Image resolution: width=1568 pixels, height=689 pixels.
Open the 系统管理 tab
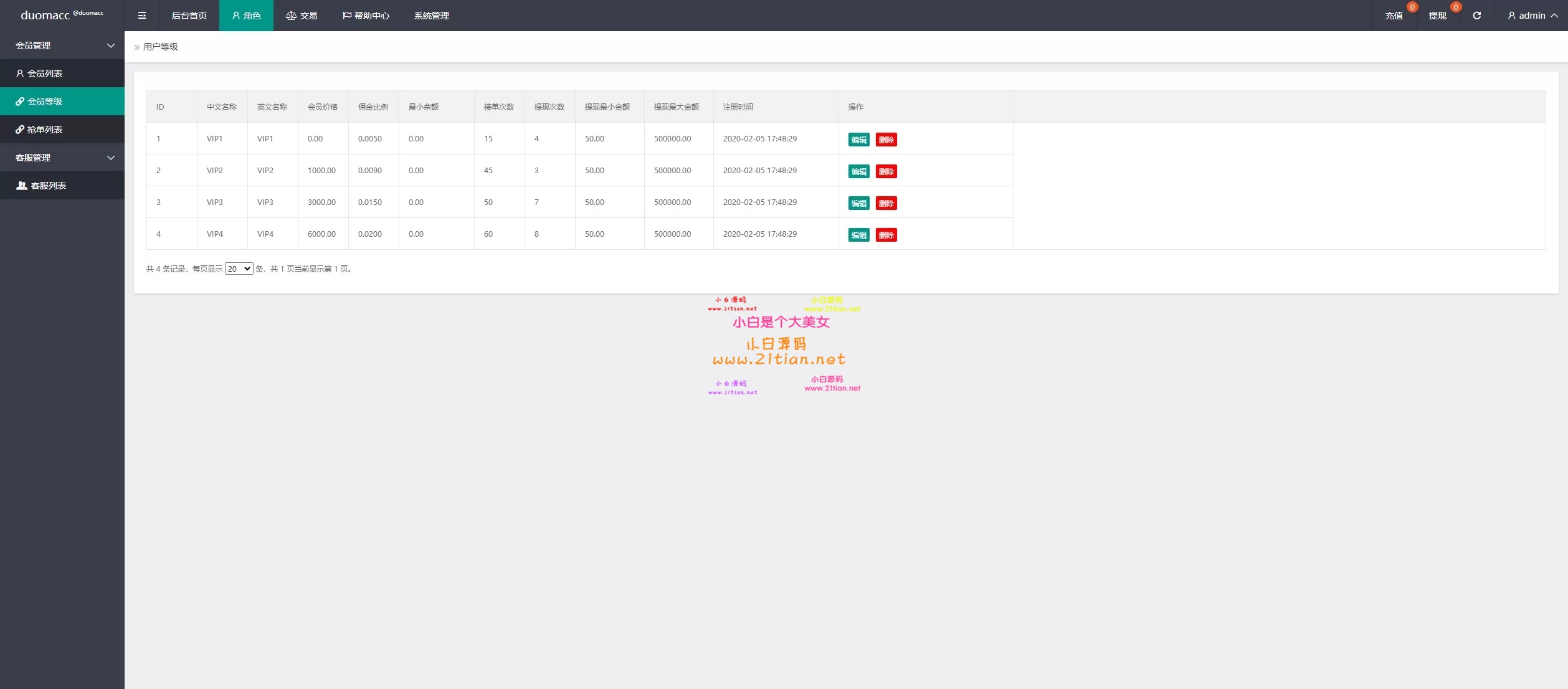pyautogui.click(x=432, y=16)
